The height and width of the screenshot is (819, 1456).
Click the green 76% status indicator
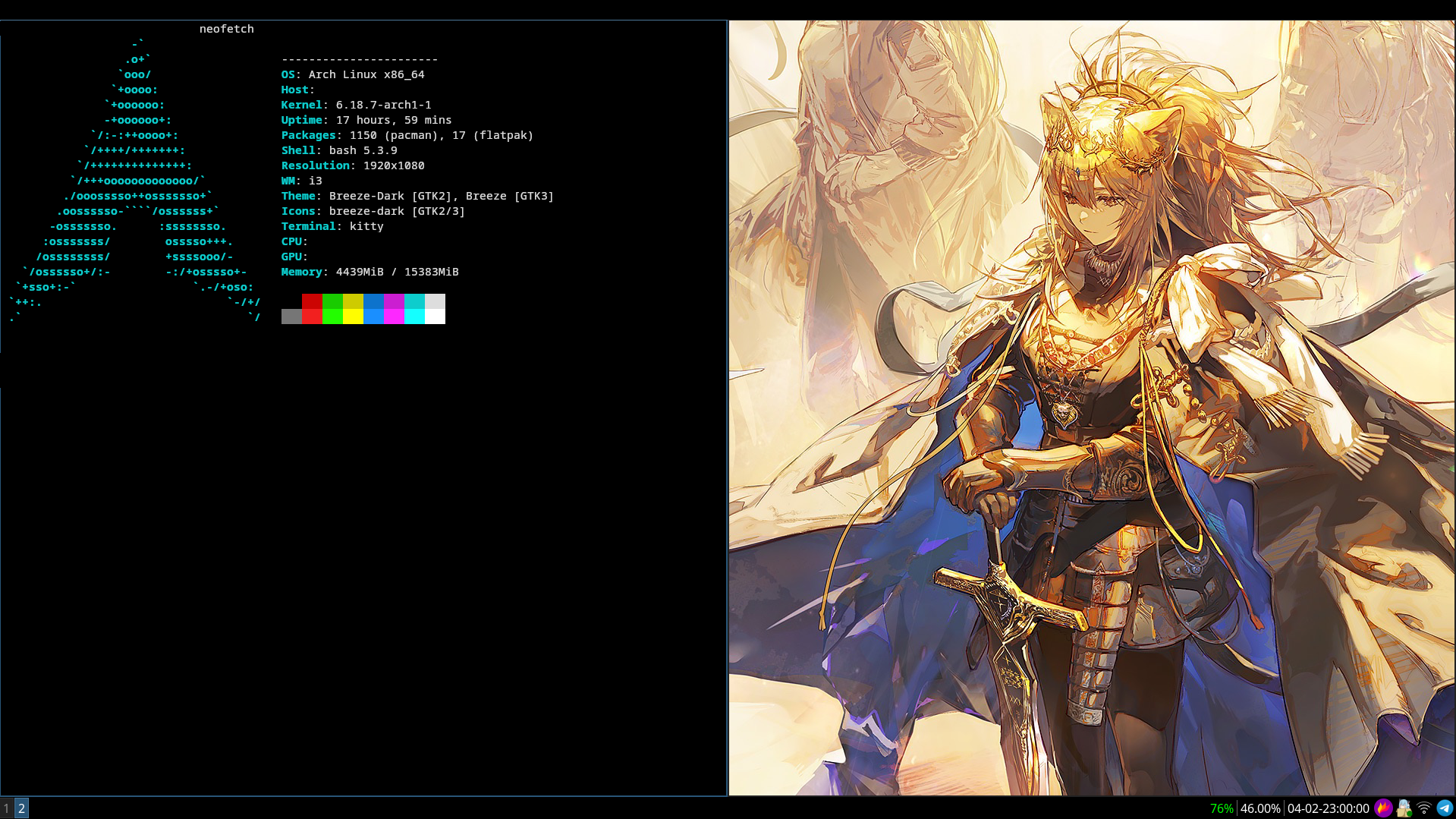[1222, 808]
